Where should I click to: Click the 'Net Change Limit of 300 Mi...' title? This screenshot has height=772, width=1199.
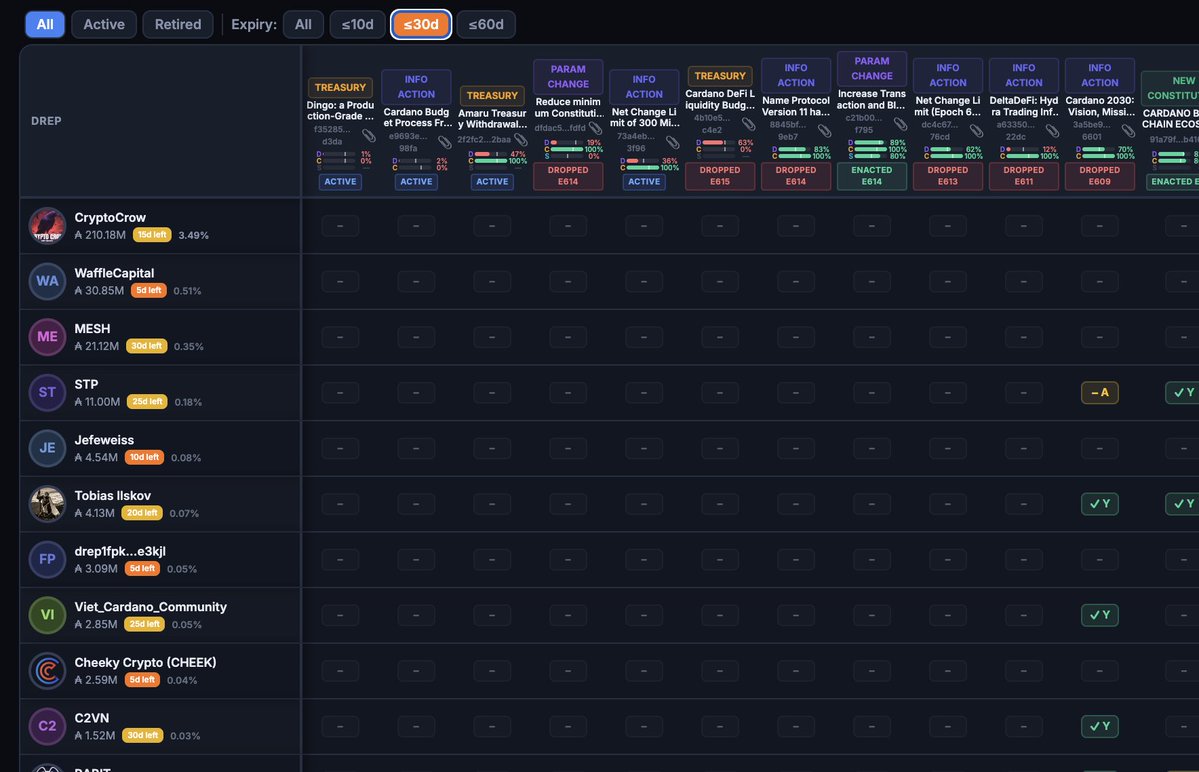[x=645, y=117]
